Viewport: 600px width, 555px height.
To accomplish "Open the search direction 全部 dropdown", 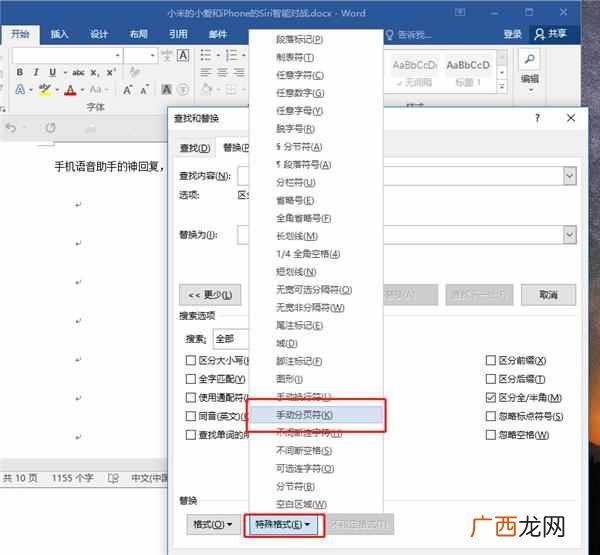I will (231, 339).
